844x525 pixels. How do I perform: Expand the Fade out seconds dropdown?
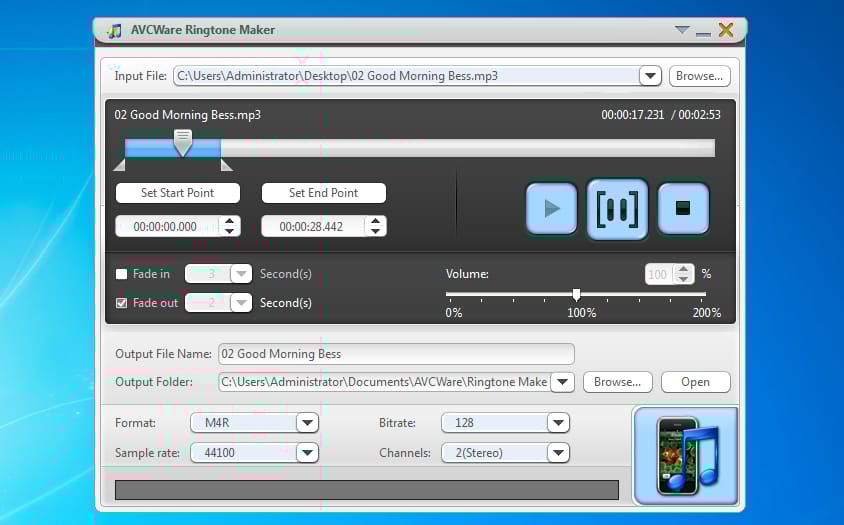(241, 303)
